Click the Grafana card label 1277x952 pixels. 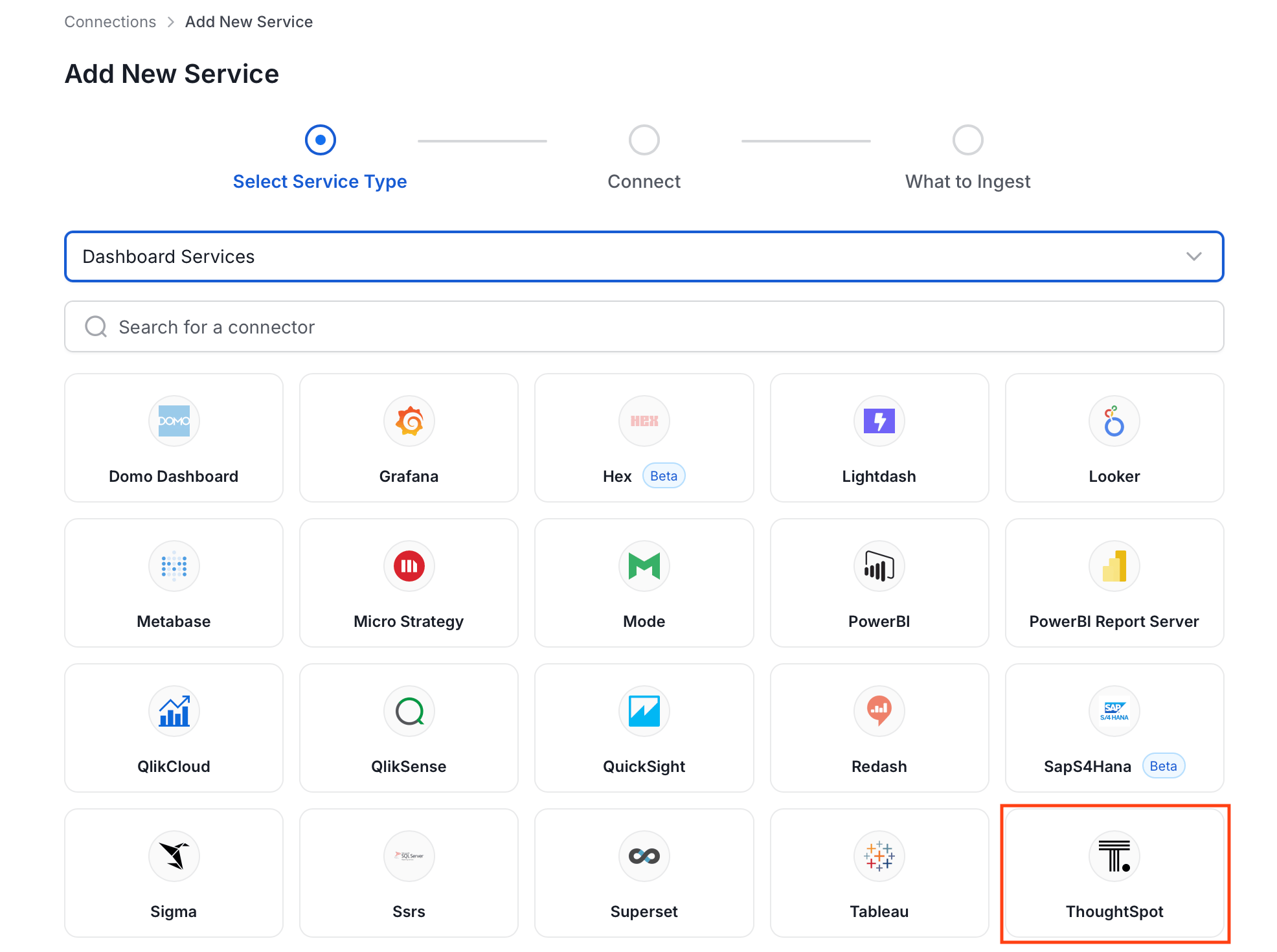409,477
